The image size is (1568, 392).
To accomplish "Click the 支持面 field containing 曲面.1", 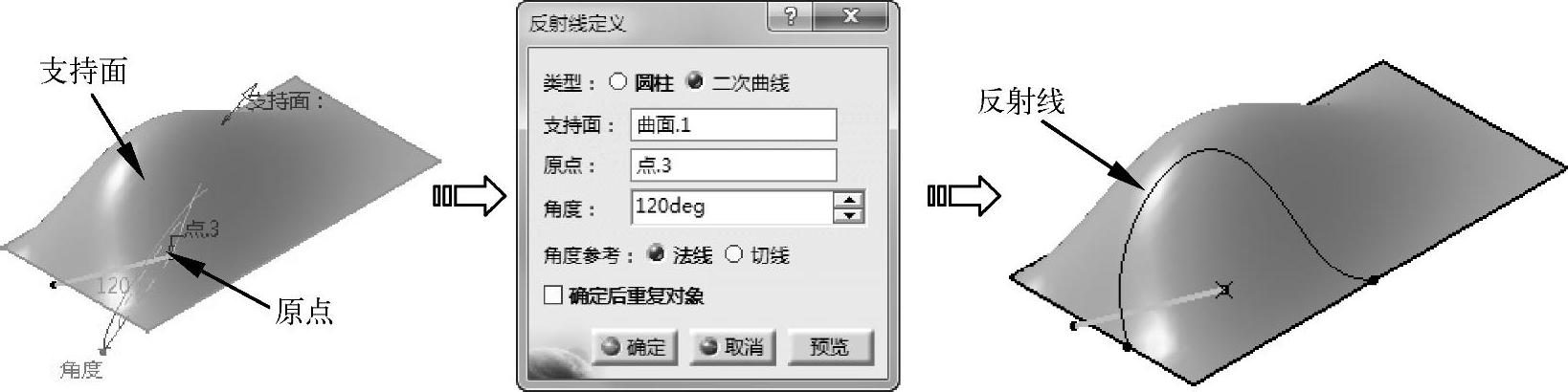I will tap(733, 124).
